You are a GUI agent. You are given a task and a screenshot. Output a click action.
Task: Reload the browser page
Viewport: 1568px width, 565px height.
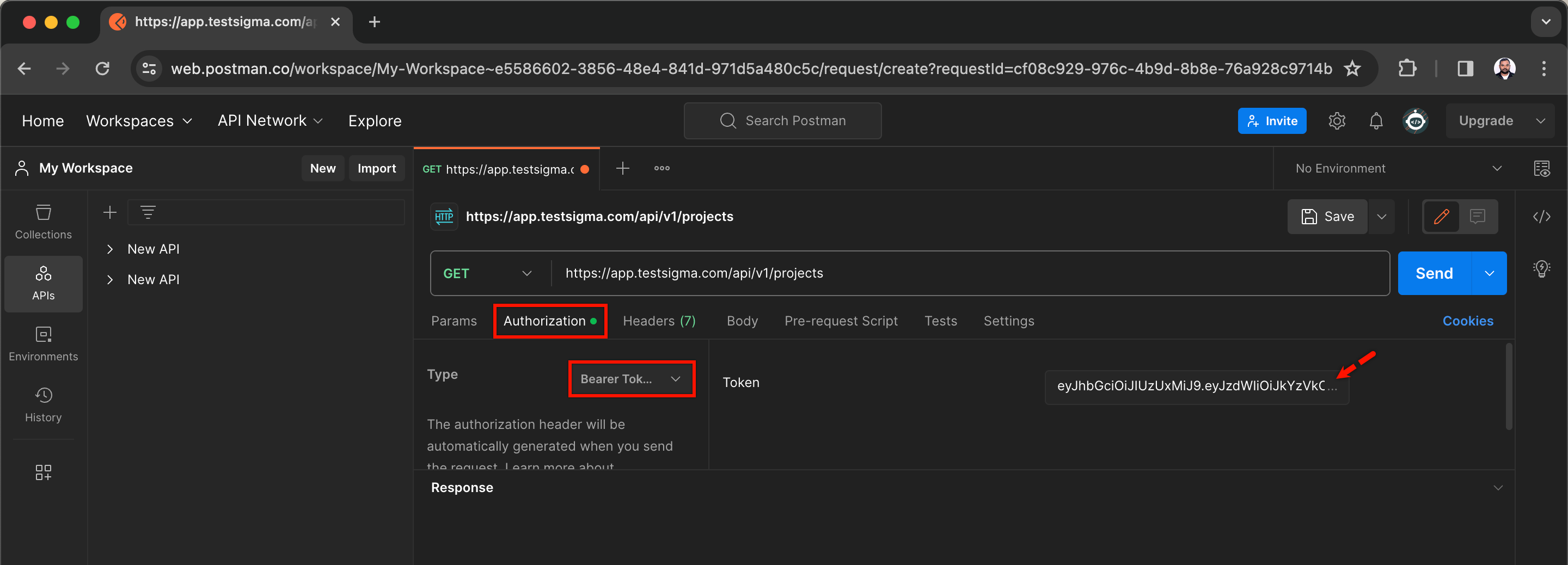[102, 69]
